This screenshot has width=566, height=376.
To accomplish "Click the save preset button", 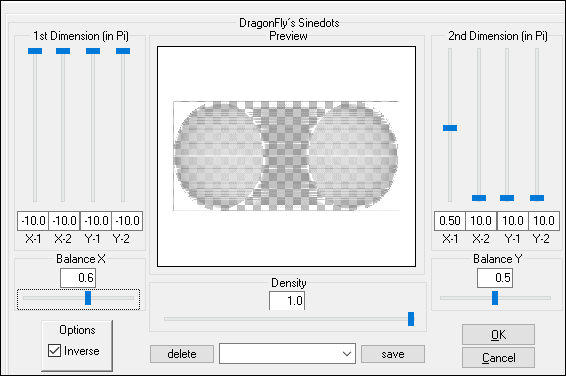I will pos(393,354).
